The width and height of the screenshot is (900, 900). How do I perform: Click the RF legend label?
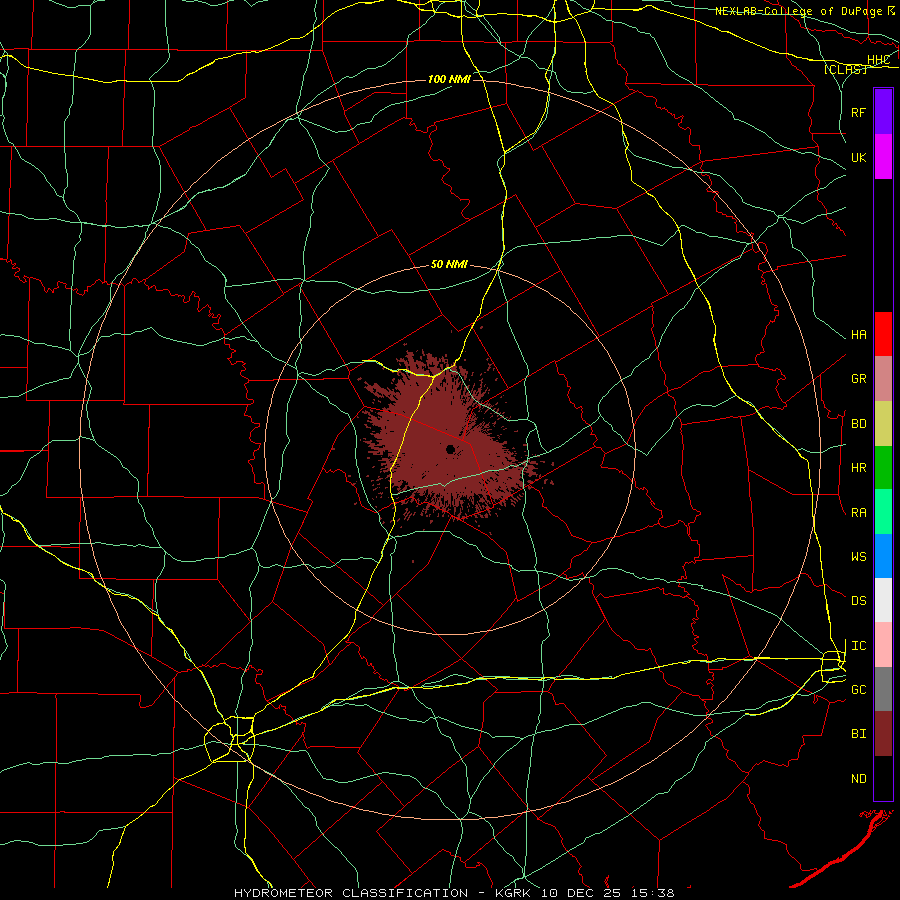click(x=858, y=112)
